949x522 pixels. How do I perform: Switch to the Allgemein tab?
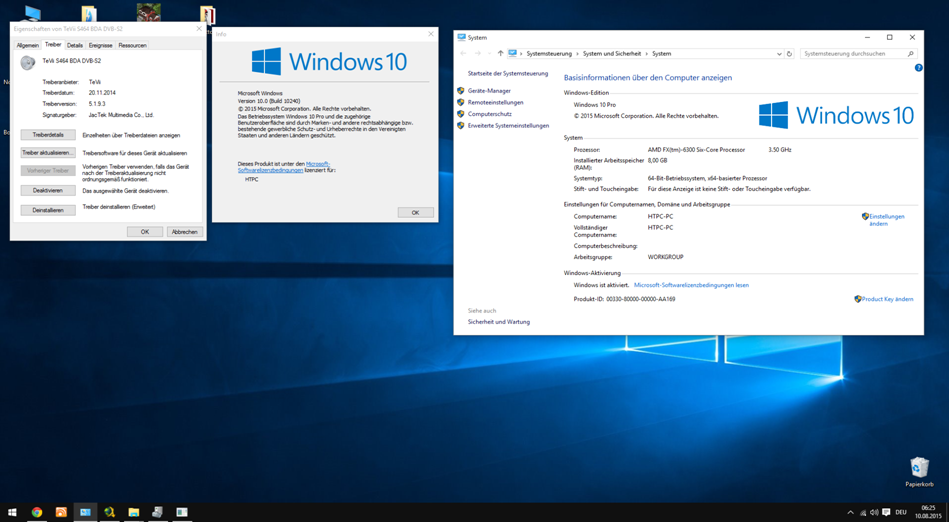pos(27,45)
